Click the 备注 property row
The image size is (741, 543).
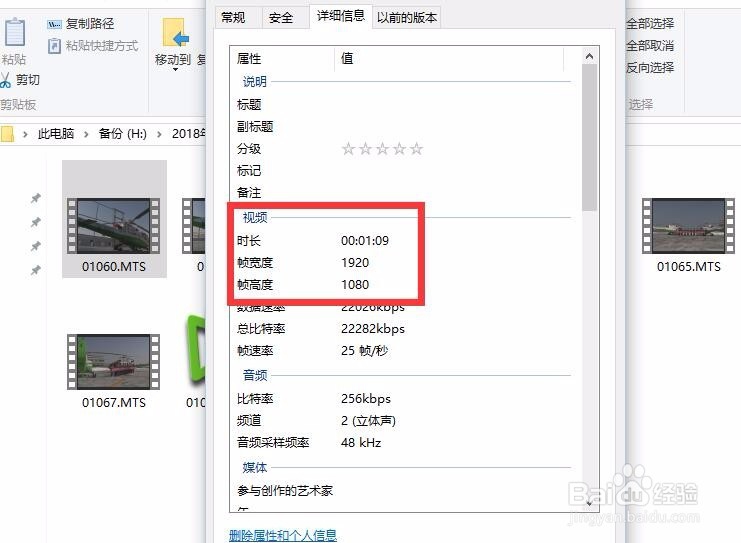click(405, 193)
